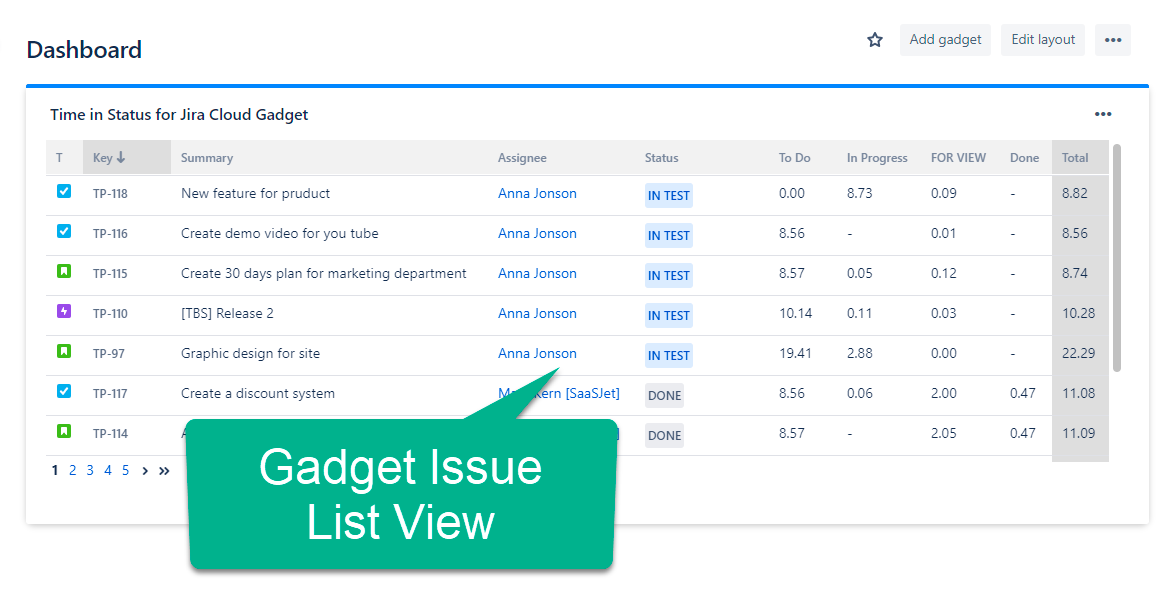Click the story icon for TP-97
1174x601 pixels.
coord(64,351)
